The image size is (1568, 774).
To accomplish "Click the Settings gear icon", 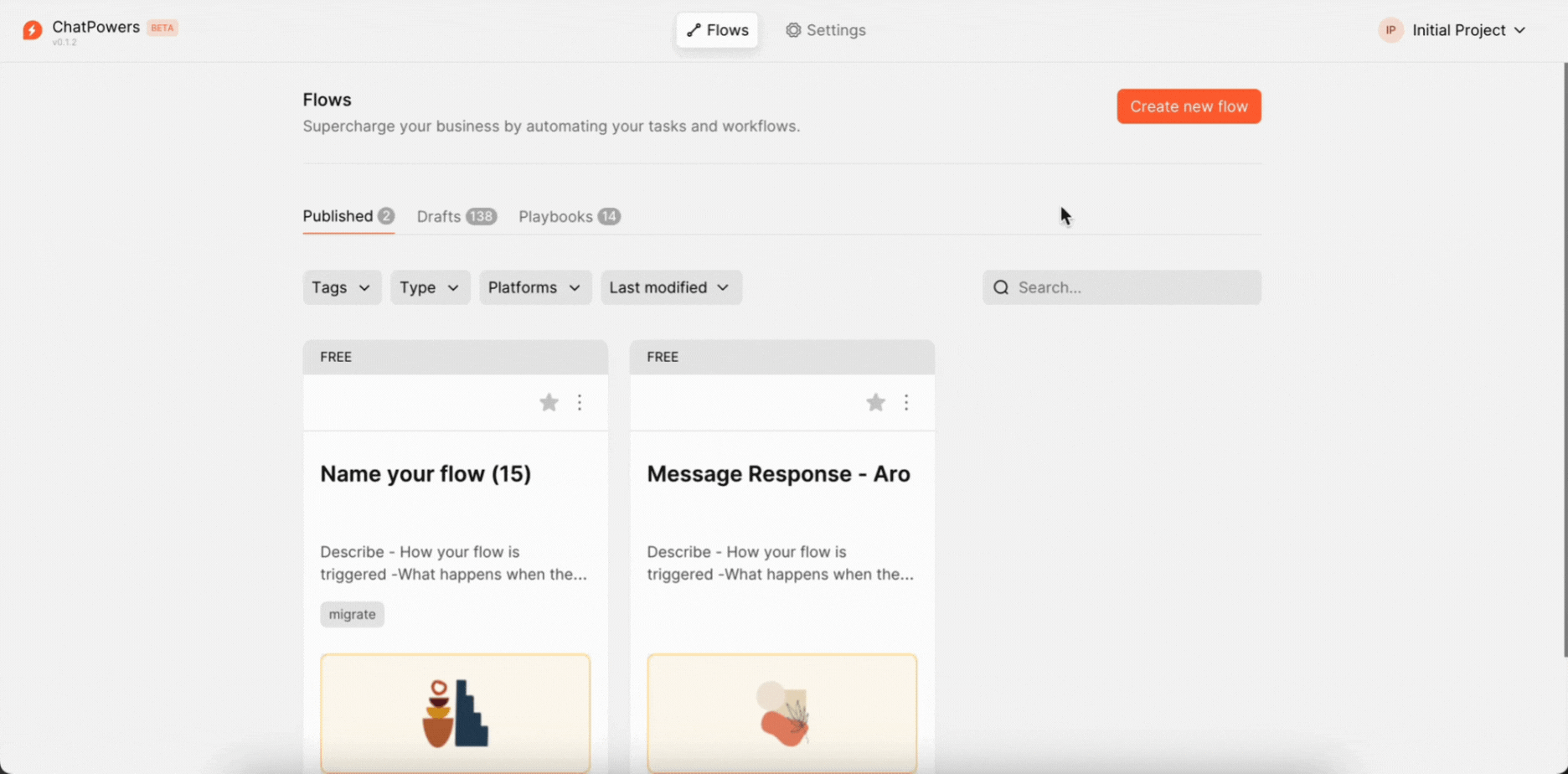I will (792, 30).
